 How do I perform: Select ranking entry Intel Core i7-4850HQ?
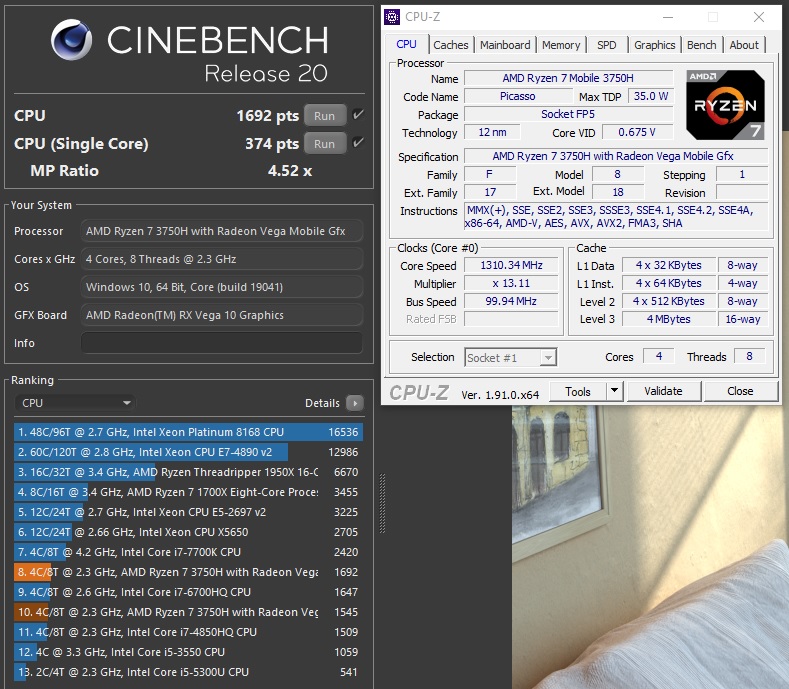pyautogui.click(x=188, y=632)
